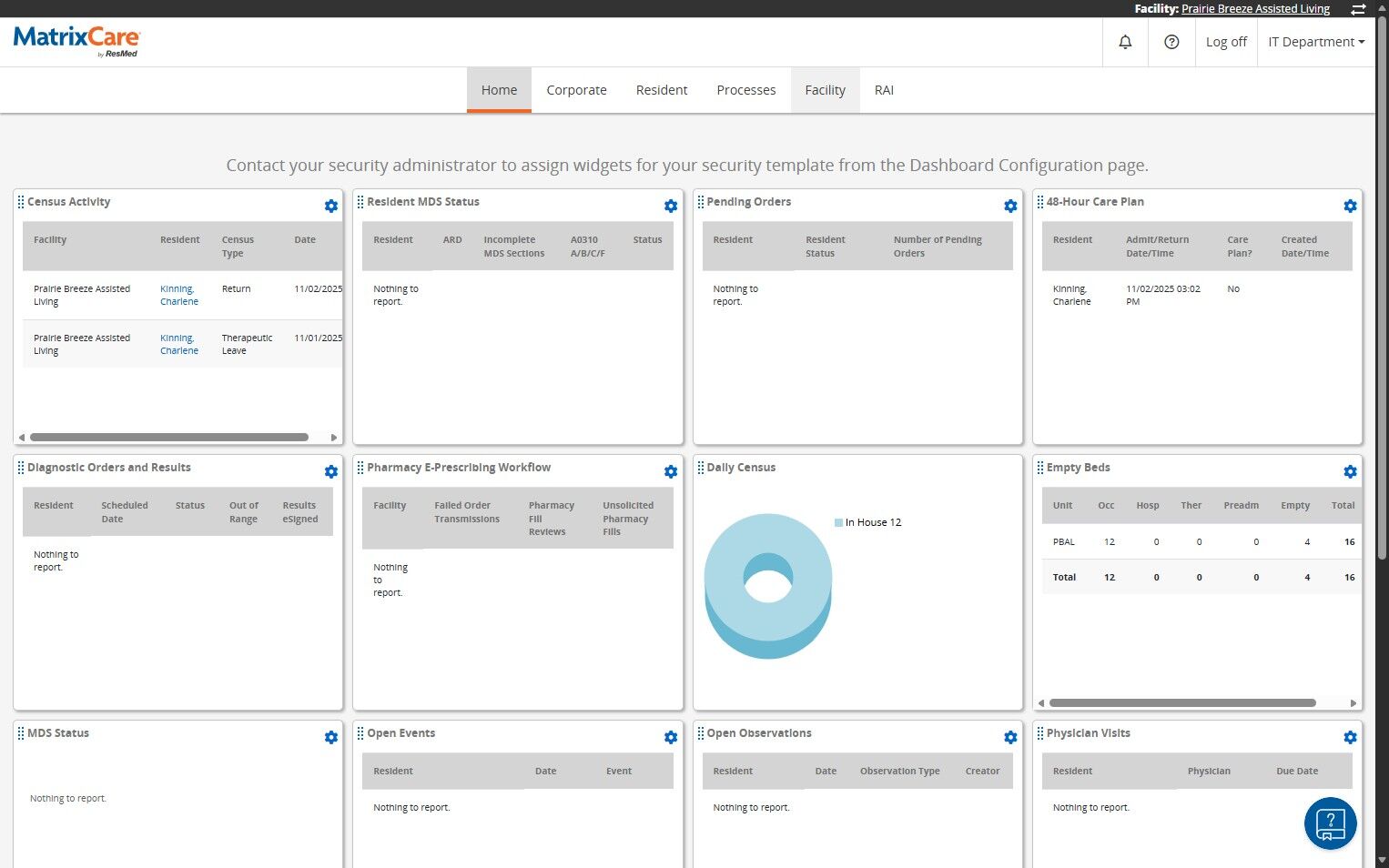Open the Corporate menu
This screenshot has width=1389, height=868.
[x=576, y=90]
